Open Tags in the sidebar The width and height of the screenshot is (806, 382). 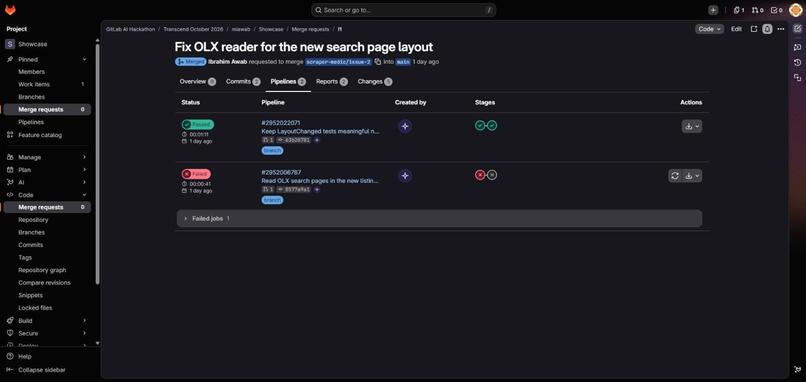pos(47,258)
